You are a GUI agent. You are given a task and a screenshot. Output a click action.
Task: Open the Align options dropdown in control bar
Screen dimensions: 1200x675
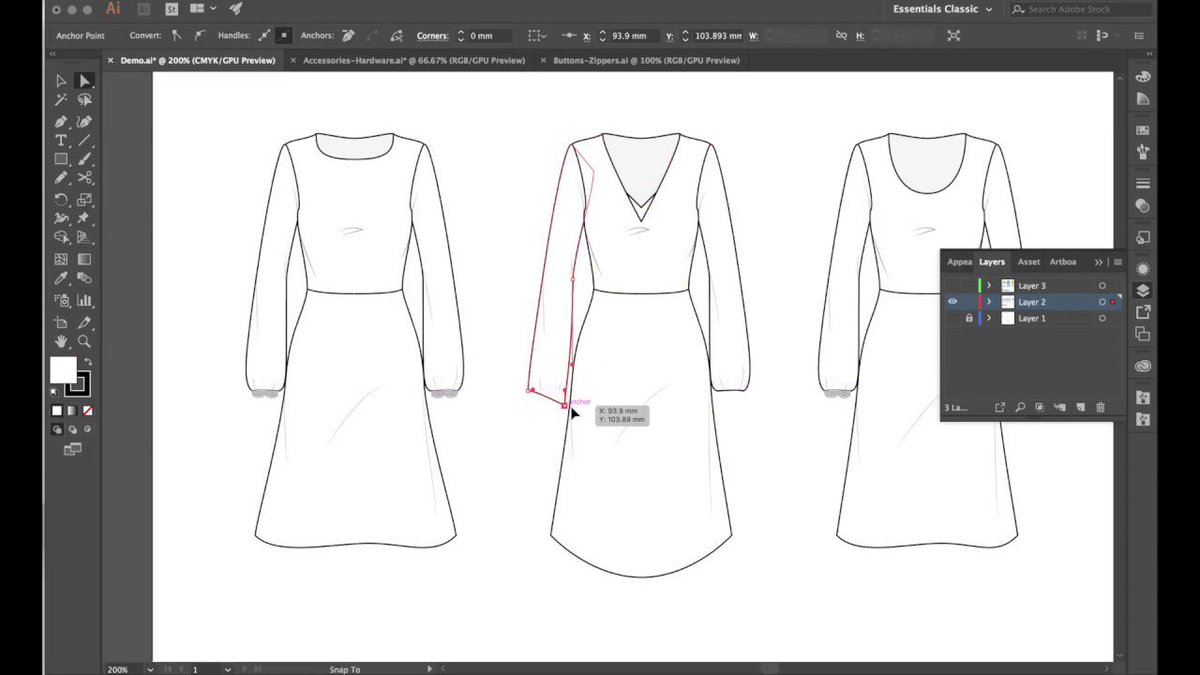pos(538,36)
